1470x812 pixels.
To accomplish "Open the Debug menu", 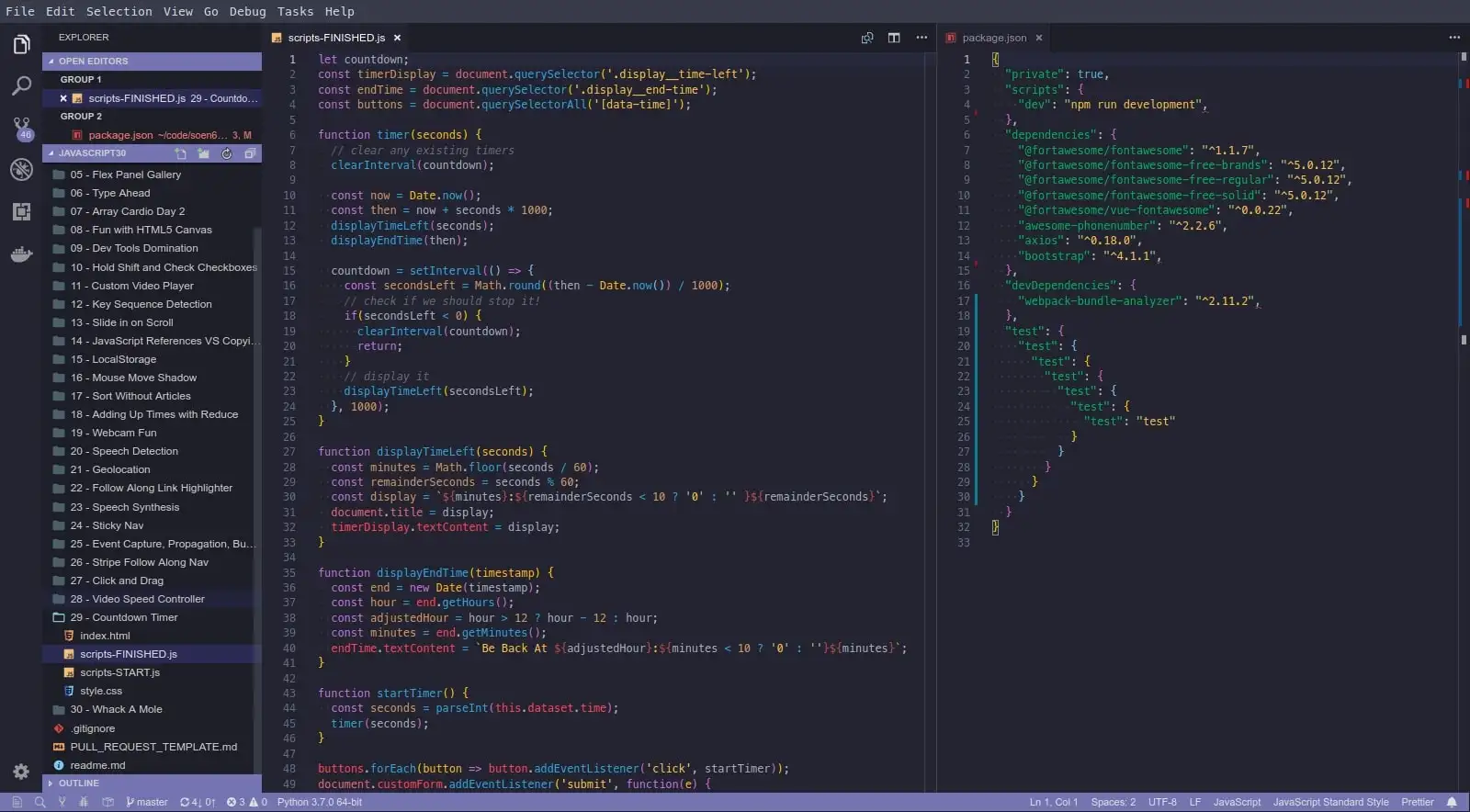I will click(x=247, y=11).
